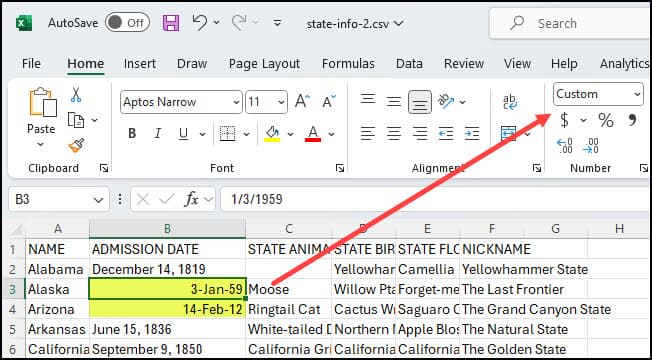Apply Percent style
Screen dimensions: 652x360
[x=605, y=121]
